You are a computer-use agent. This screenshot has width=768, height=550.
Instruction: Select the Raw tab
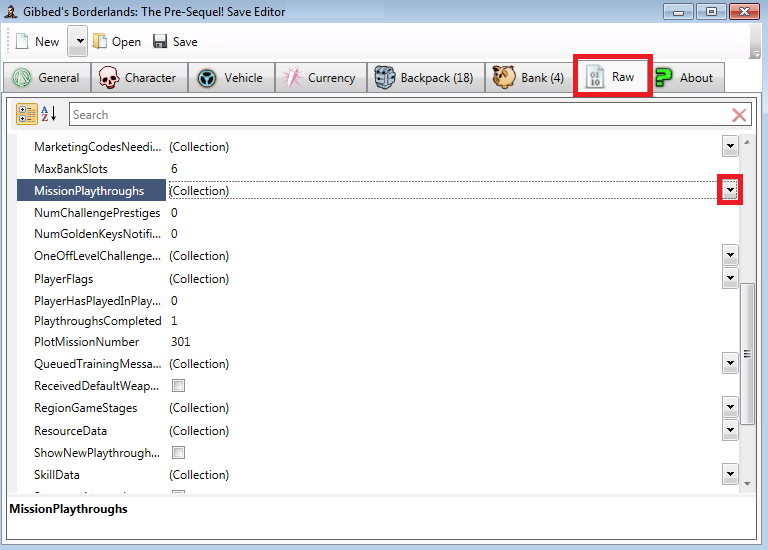click(x=613, y=76)
